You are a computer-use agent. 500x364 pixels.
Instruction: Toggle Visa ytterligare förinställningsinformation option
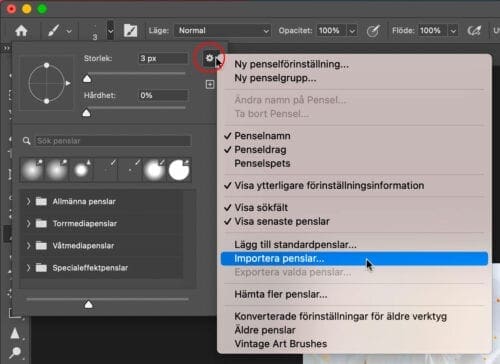click(x=354, y=185)
